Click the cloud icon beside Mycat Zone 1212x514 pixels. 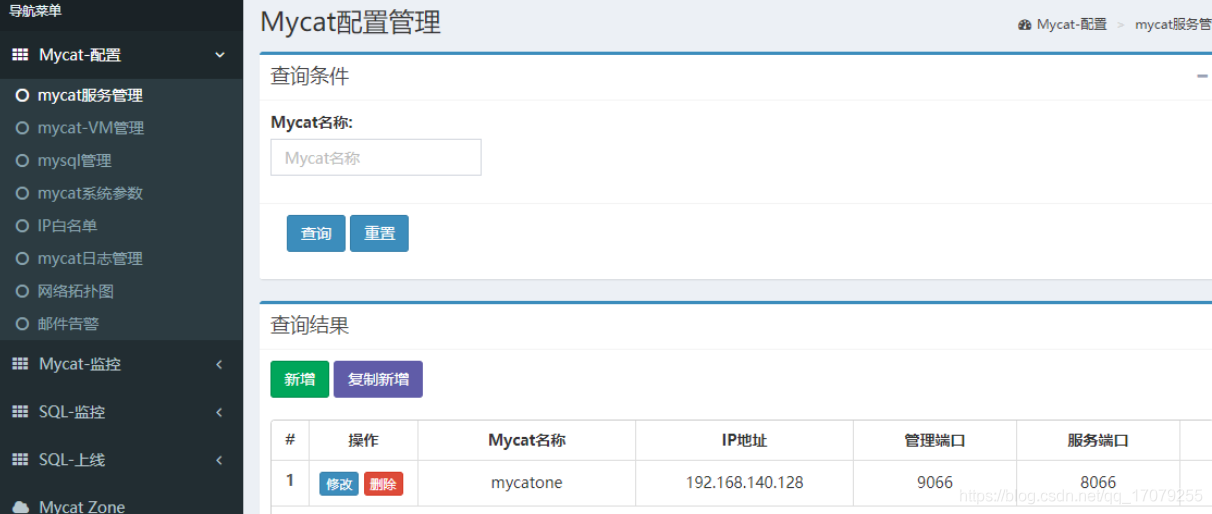coord(20,507)
